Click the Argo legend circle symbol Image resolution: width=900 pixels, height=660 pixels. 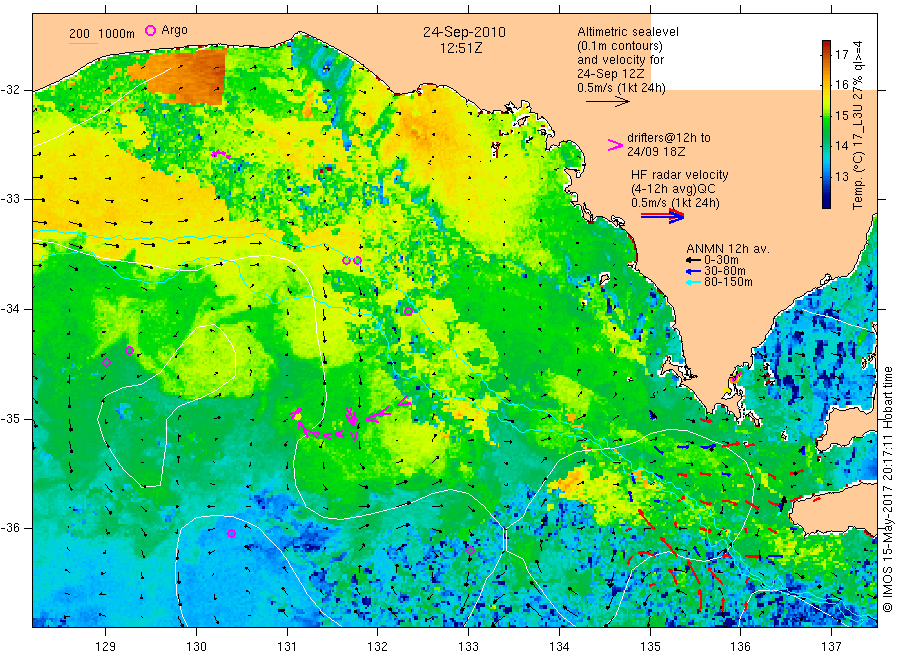(x=150, y=30)
